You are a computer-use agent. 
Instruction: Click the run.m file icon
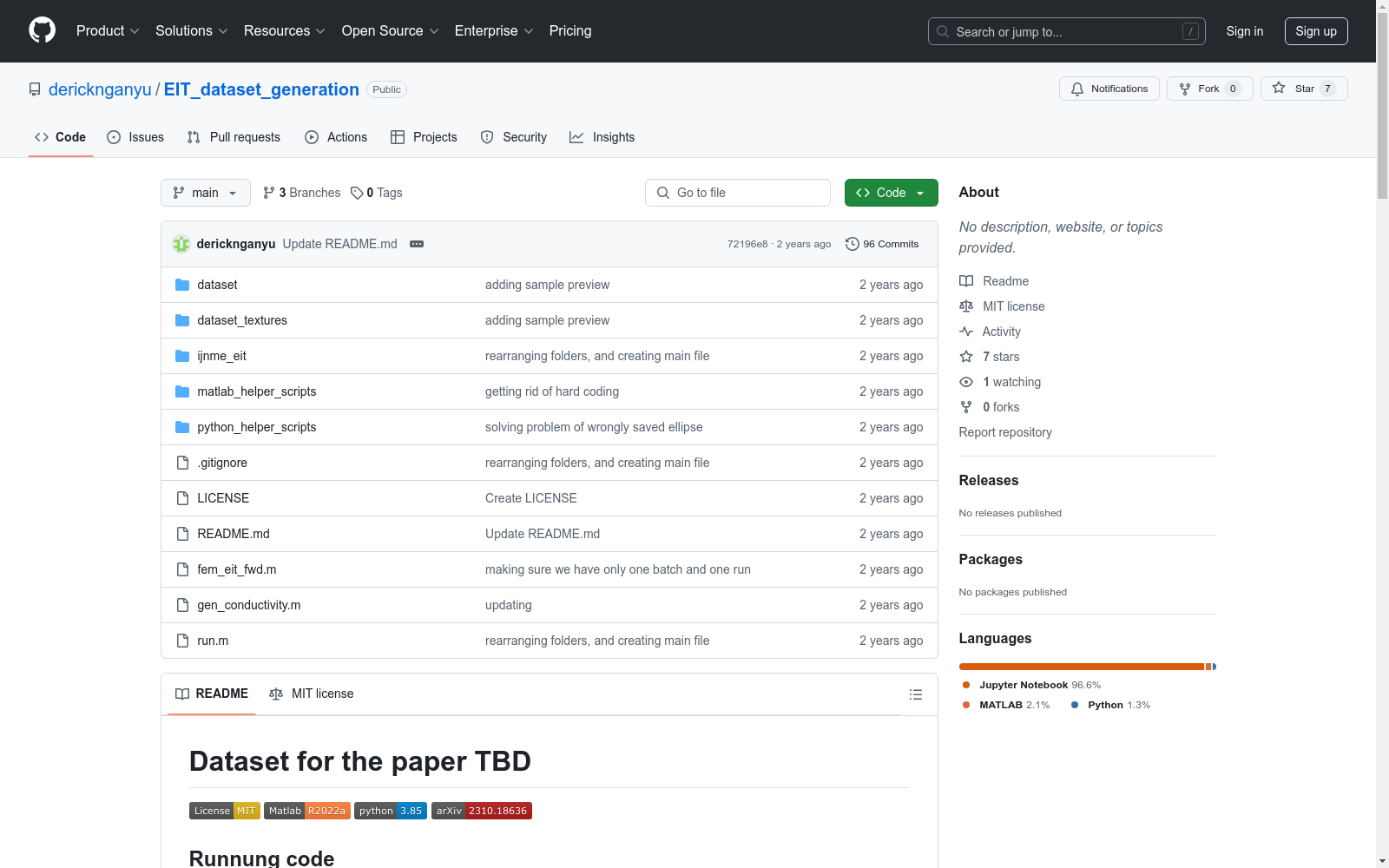click(182, 641)
